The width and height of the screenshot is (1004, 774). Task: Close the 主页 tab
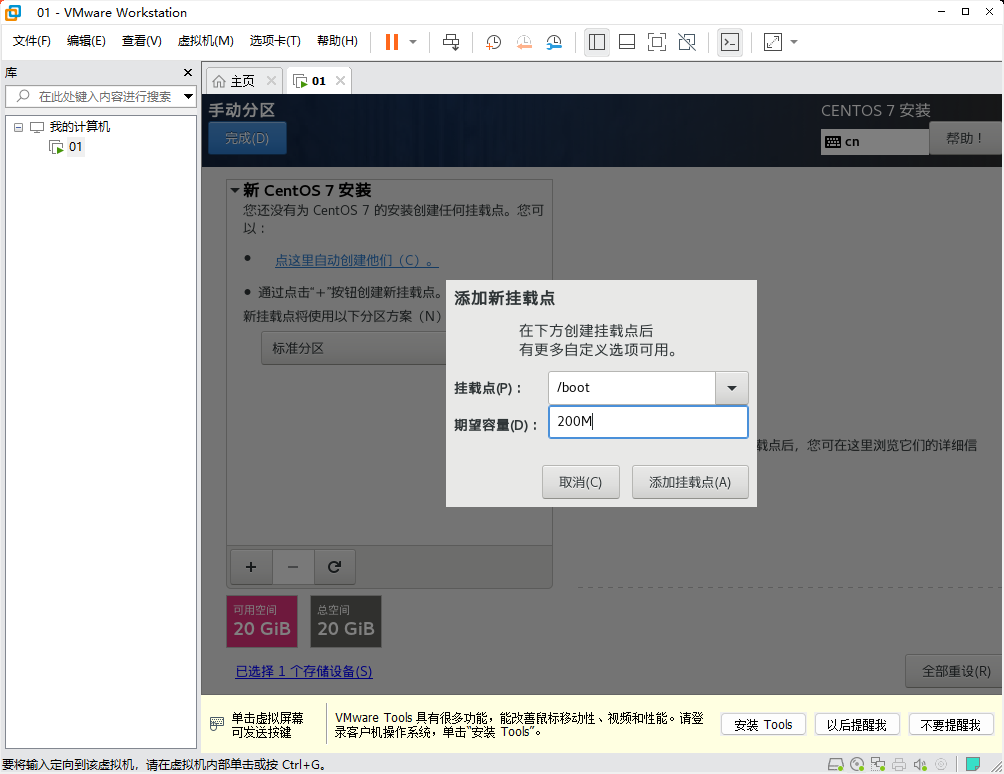271,81
